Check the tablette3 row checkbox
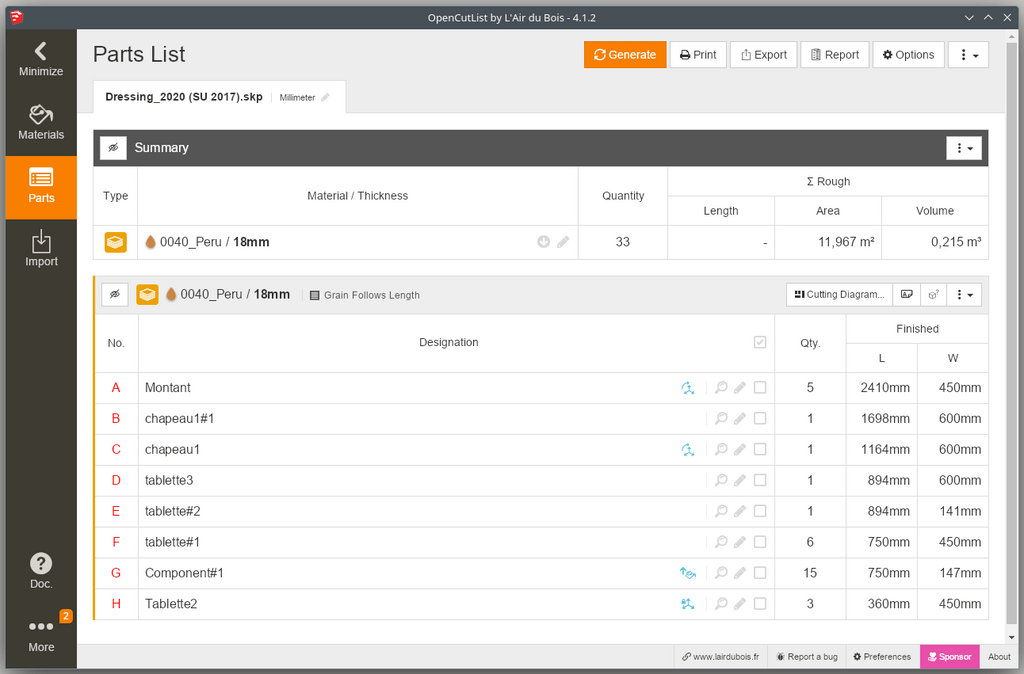Viewport: 1024px width, 674px height. click(x=760, y=480)
